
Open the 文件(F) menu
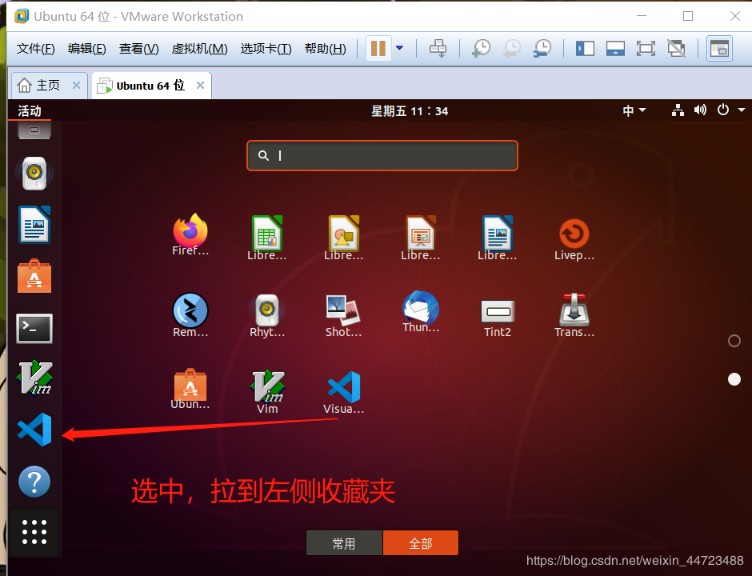35,48
